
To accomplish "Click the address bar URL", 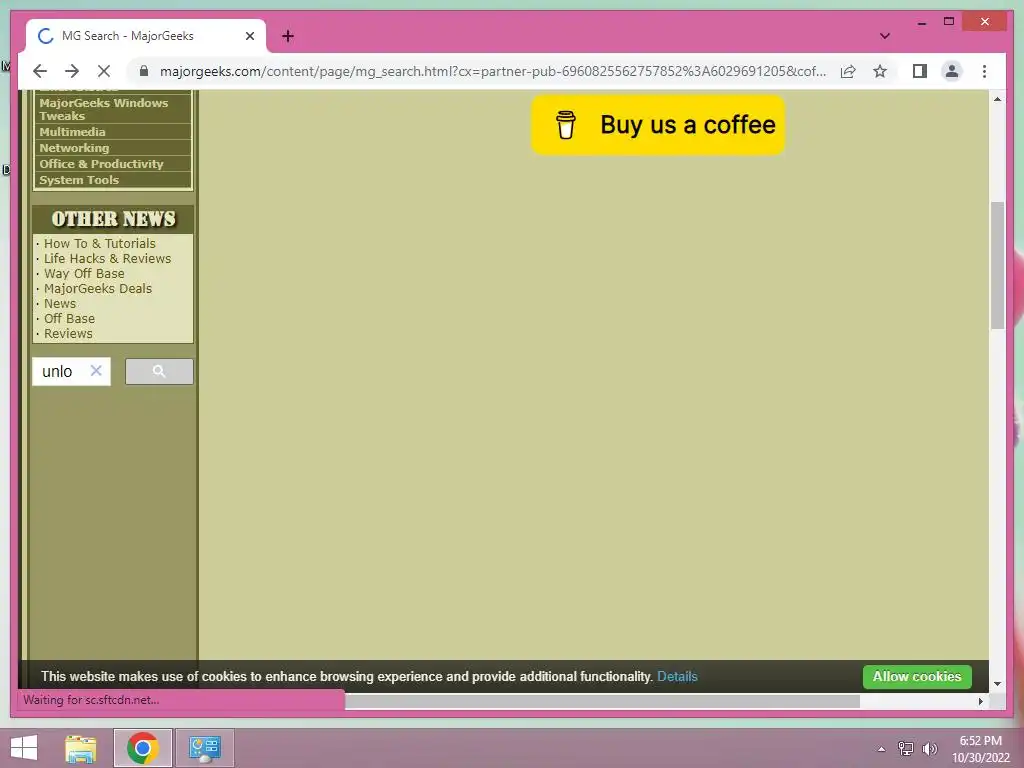I will tap(492, 71).
